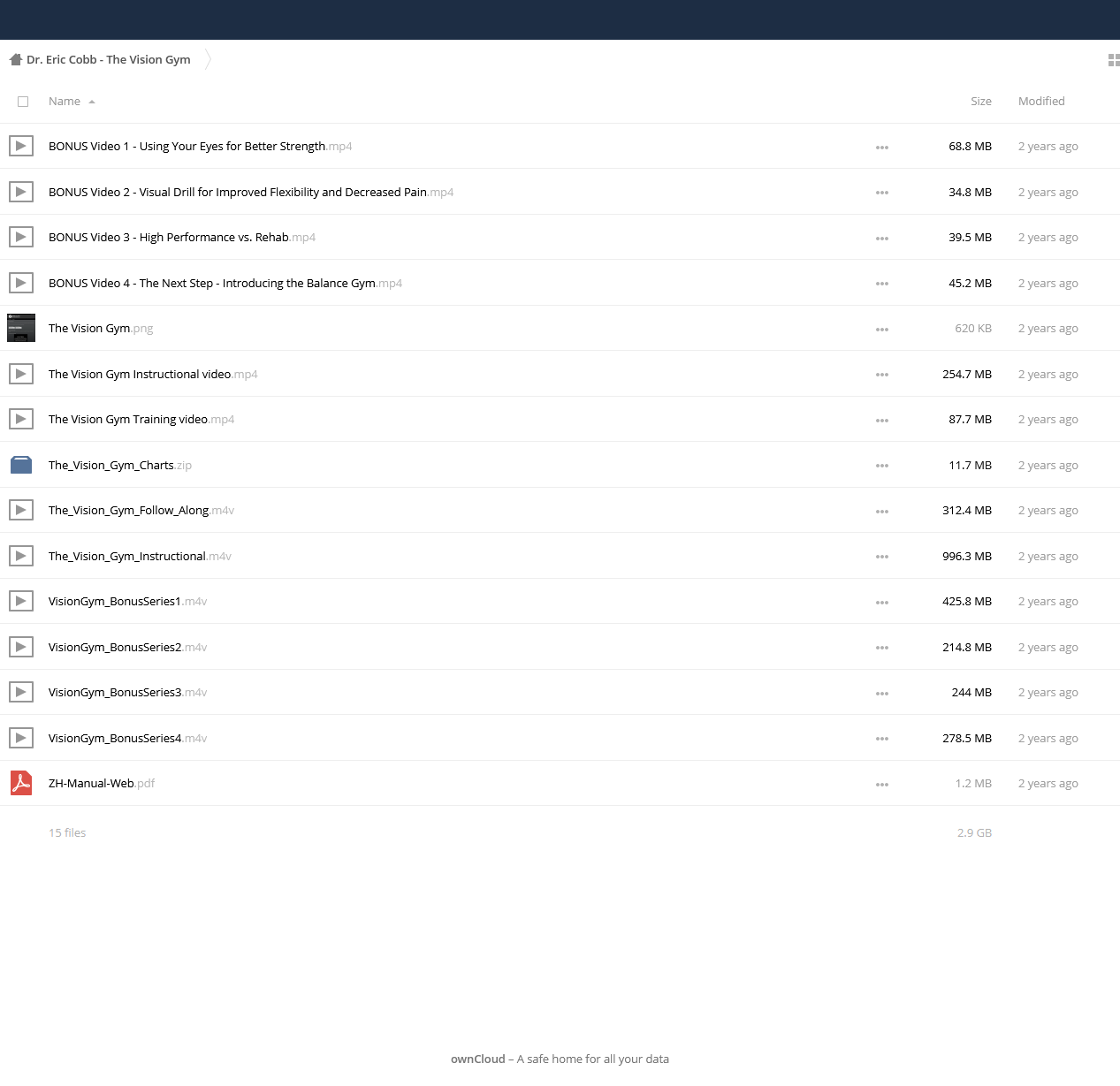1120x1086 pixels.
Task: Open actions menu for The Vision Gym.png
Action: (x=882, y=330)
